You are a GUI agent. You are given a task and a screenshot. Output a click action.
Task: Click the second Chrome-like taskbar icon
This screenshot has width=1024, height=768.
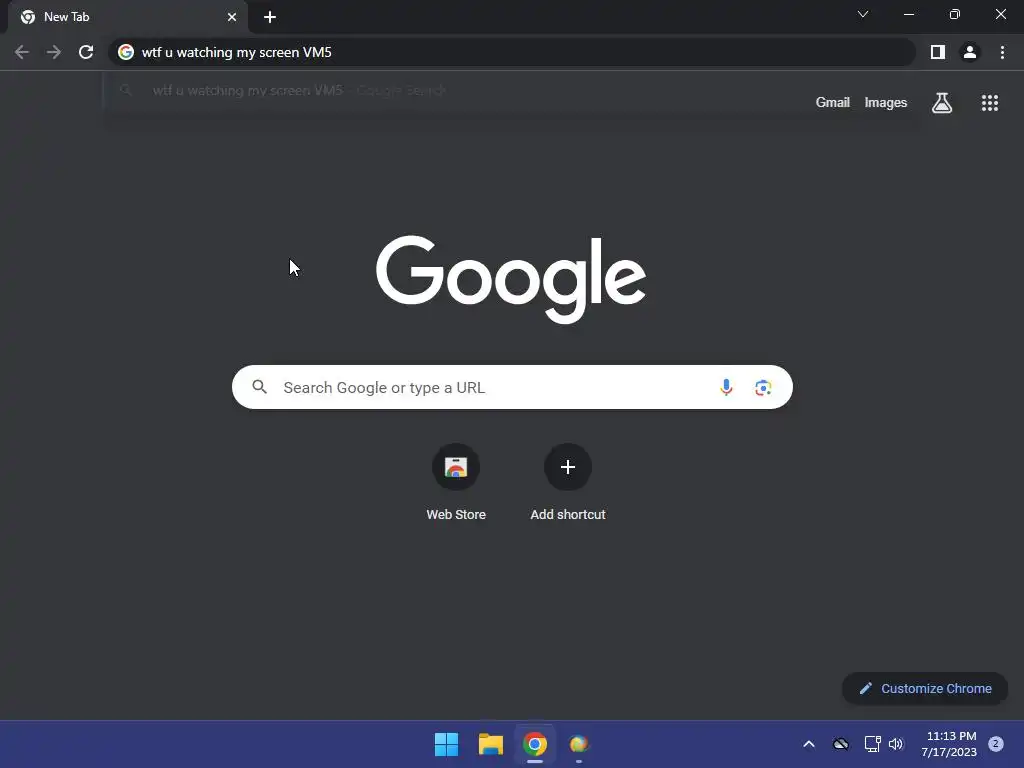pyautogui.click(x=579, y=744)
